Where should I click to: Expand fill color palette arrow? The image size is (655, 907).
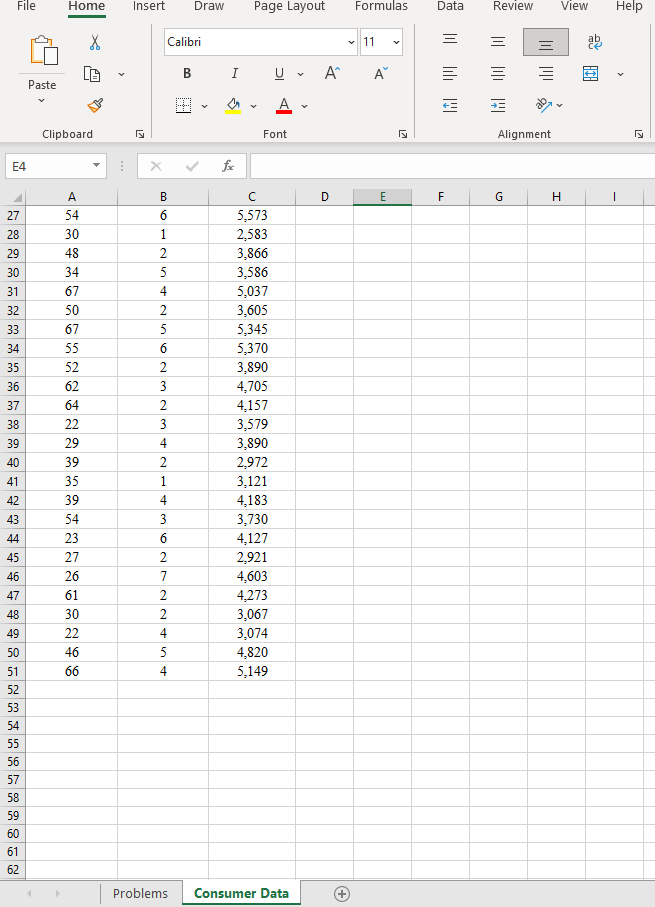253,106
